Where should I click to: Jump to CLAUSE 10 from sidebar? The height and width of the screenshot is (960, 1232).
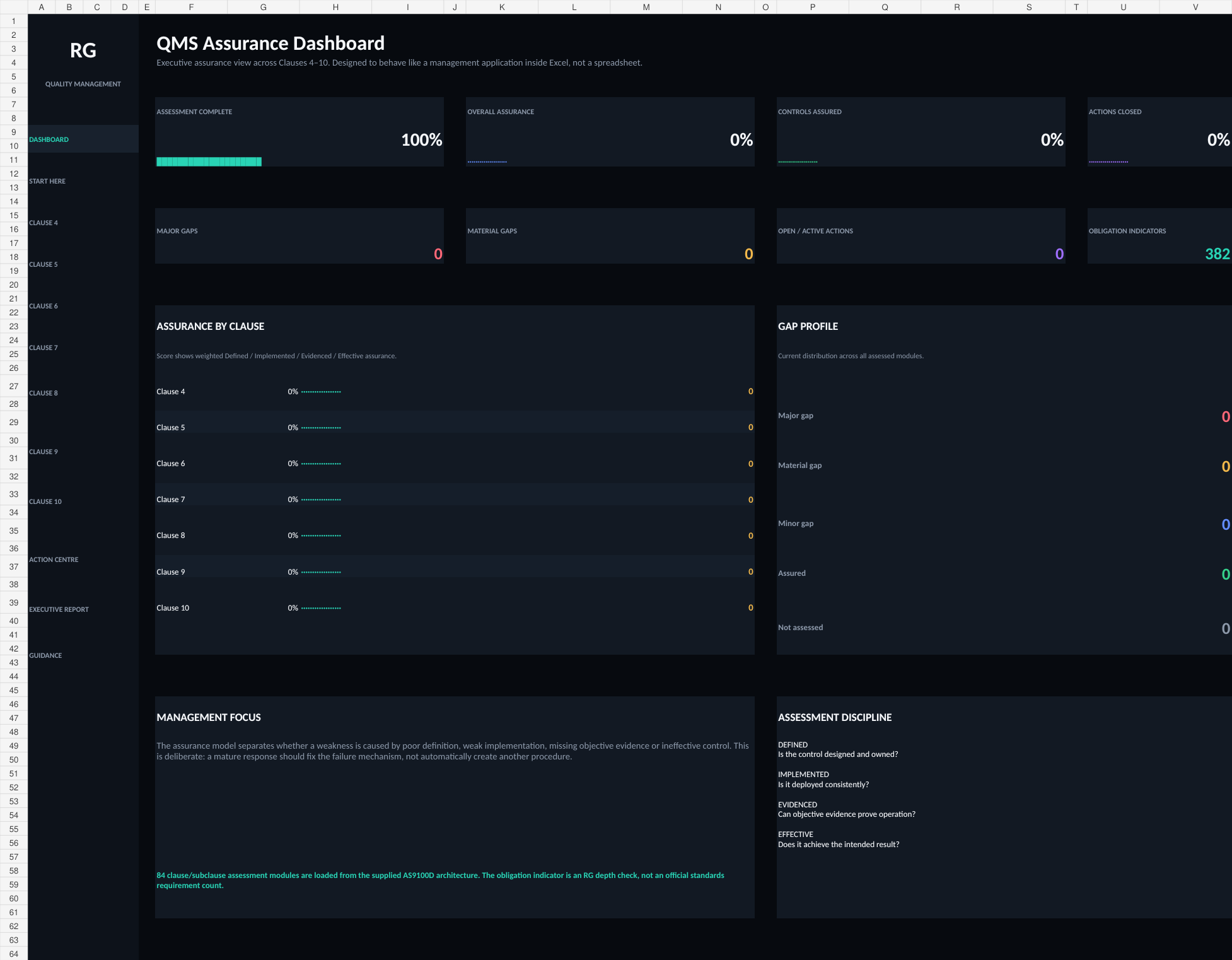[45, 501]
